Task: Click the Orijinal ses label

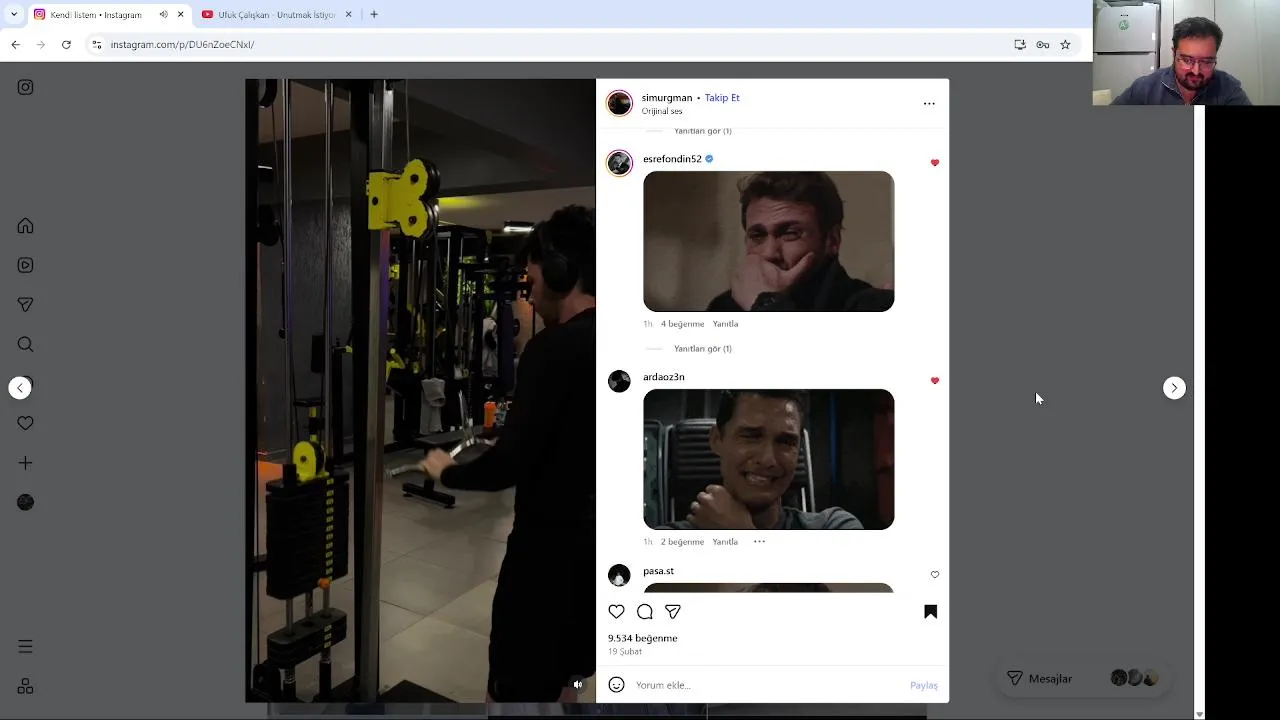Action: coord(662,111)
